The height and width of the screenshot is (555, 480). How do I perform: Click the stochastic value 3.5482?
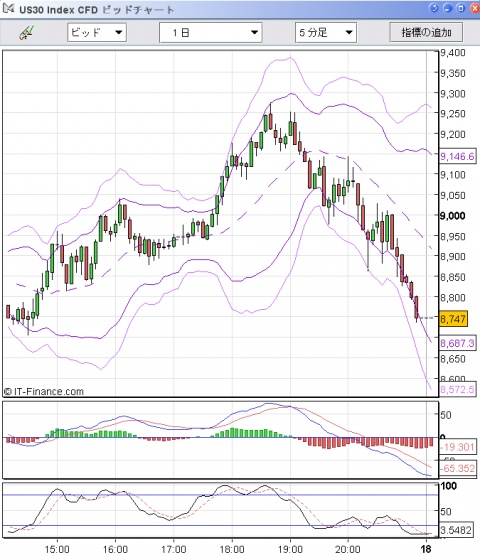456,530
